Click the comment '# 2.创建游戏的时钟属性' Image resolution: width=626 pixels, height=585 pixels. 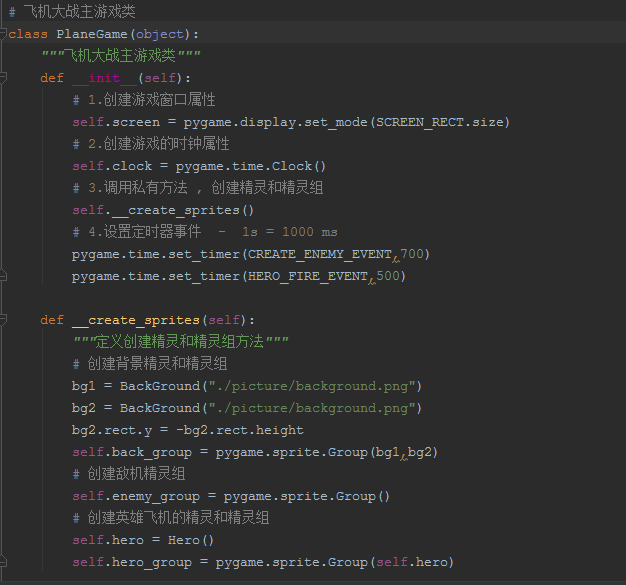(151, 143)
